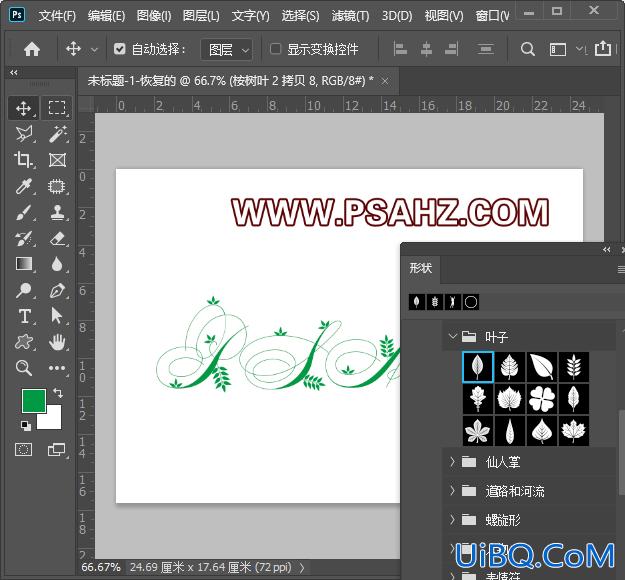This screenshot has width=625, height=580.
Task: Open the 选择(S) menu
Action: tap(301, 16)
